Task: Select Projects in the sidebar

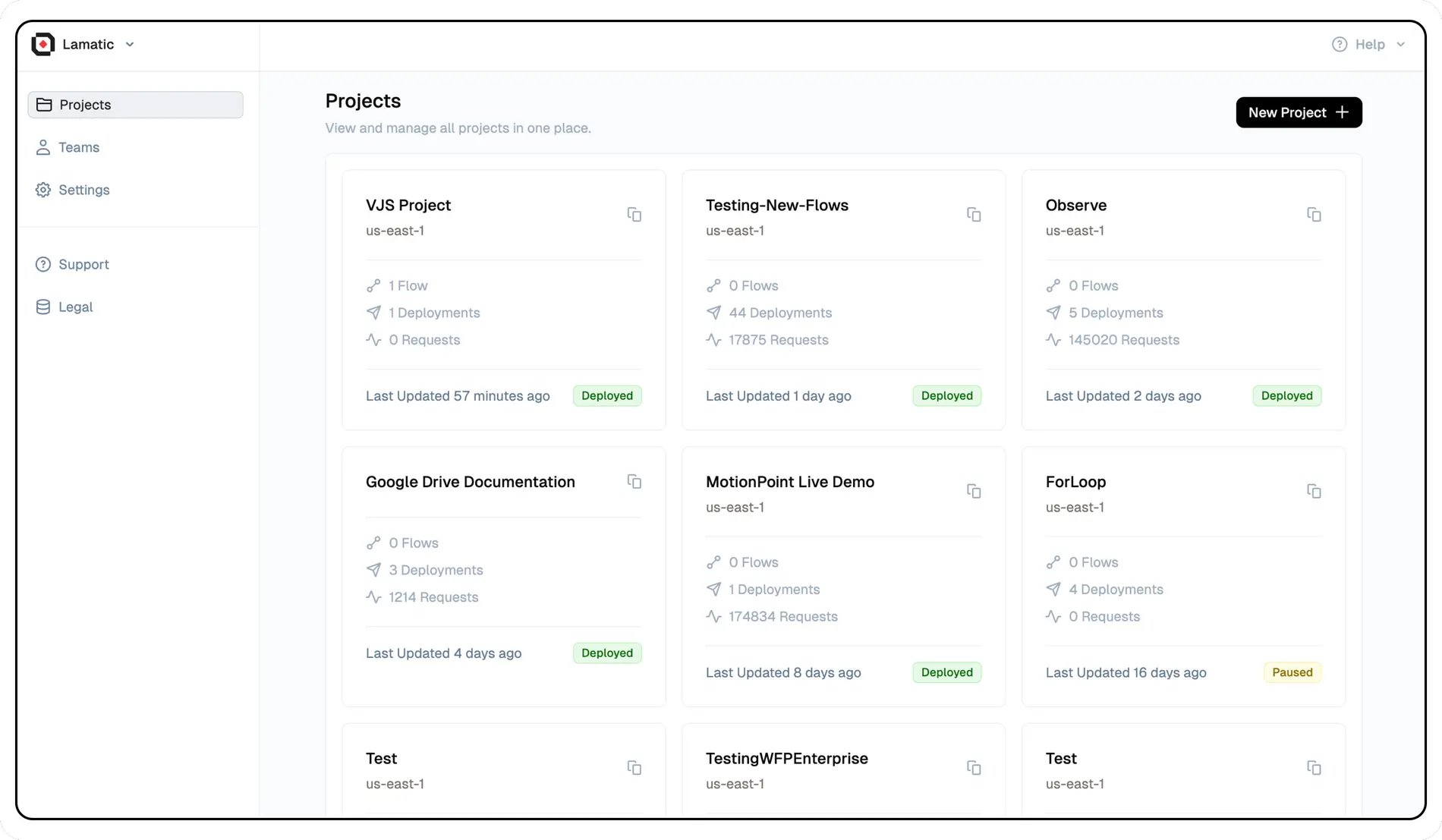Action: tap(135, 105)
